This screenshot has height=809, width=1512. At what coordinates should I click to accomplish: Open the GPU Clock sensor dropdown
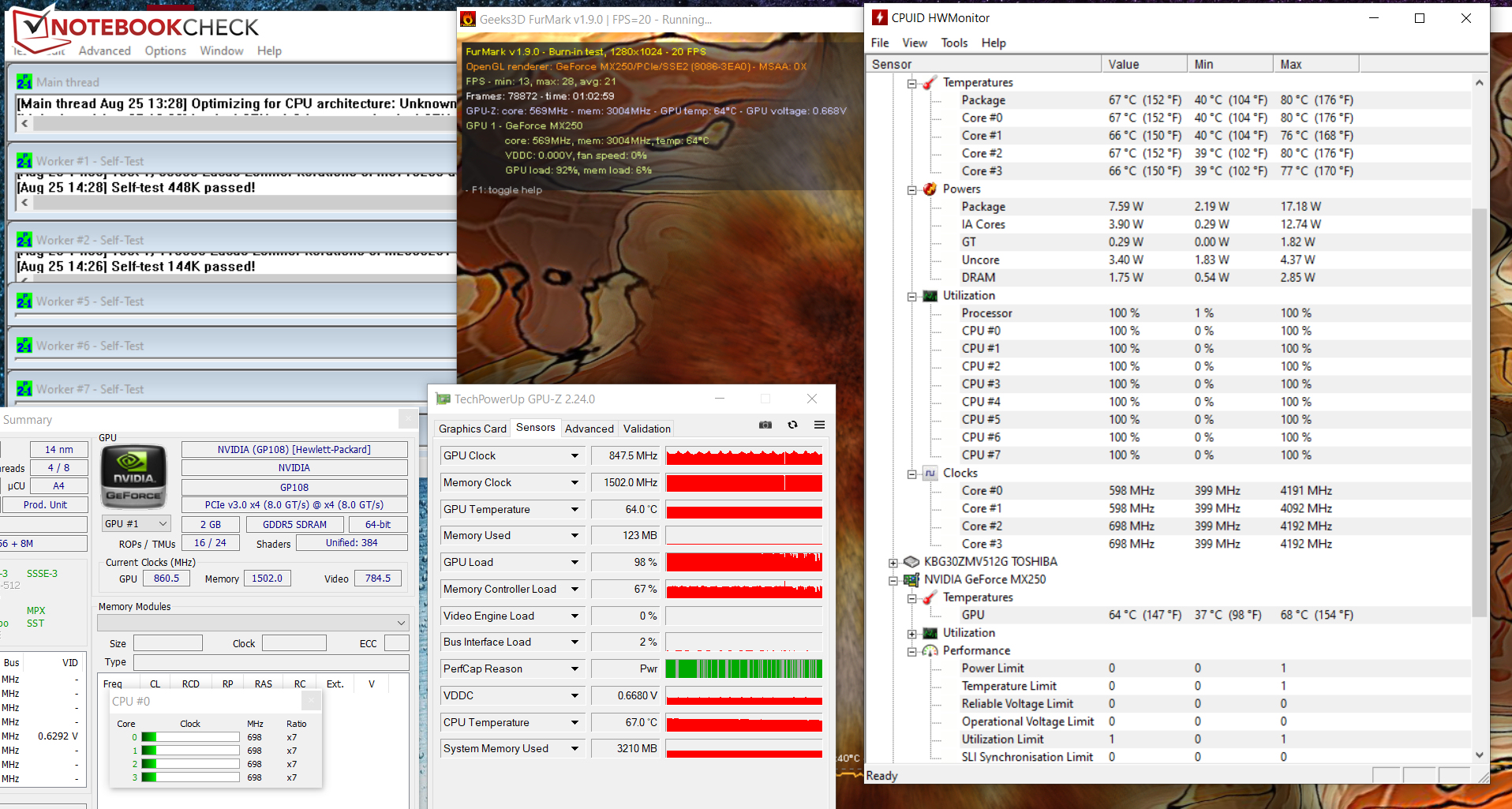(x=574, y=456)
